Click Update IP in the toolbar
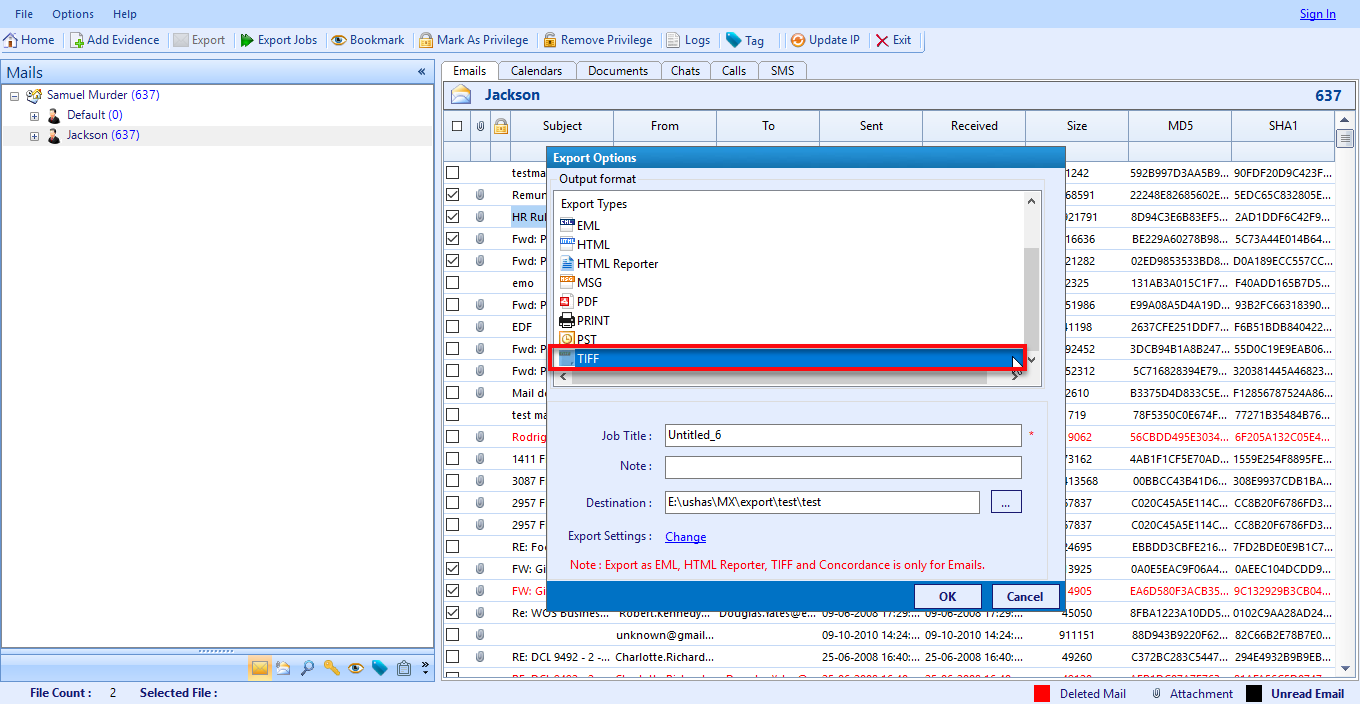The width and height of the screenshot is (1360, 704). coord(825,40)
